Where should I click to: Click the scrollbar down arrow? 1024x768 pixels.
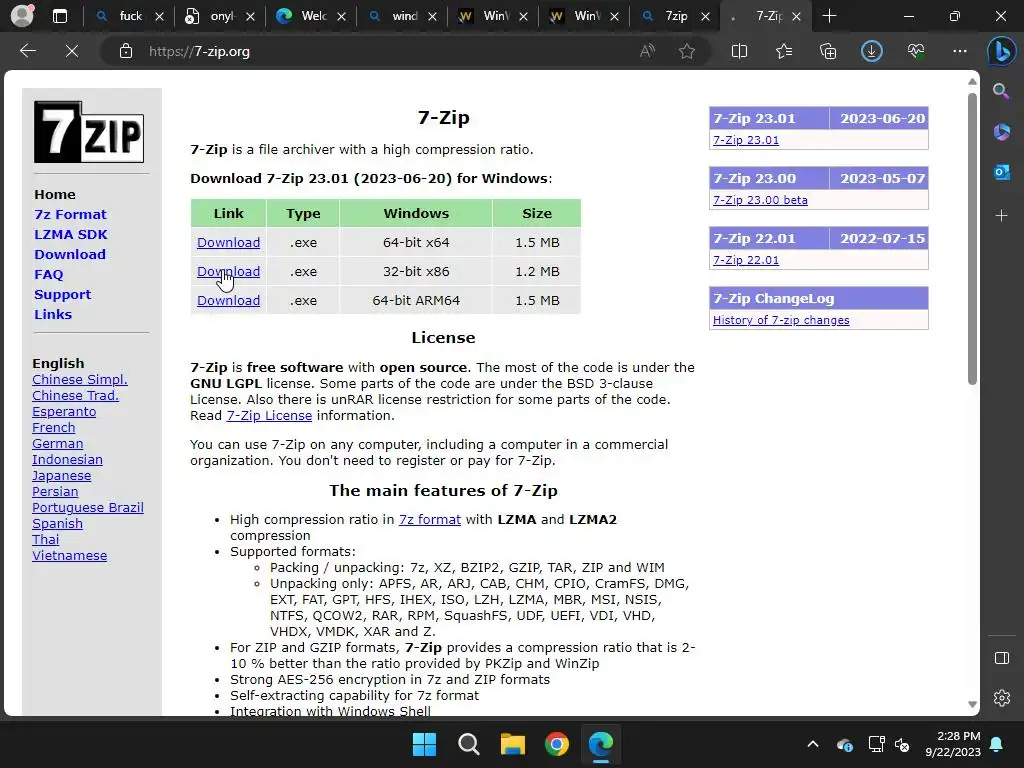click(972, 704)
